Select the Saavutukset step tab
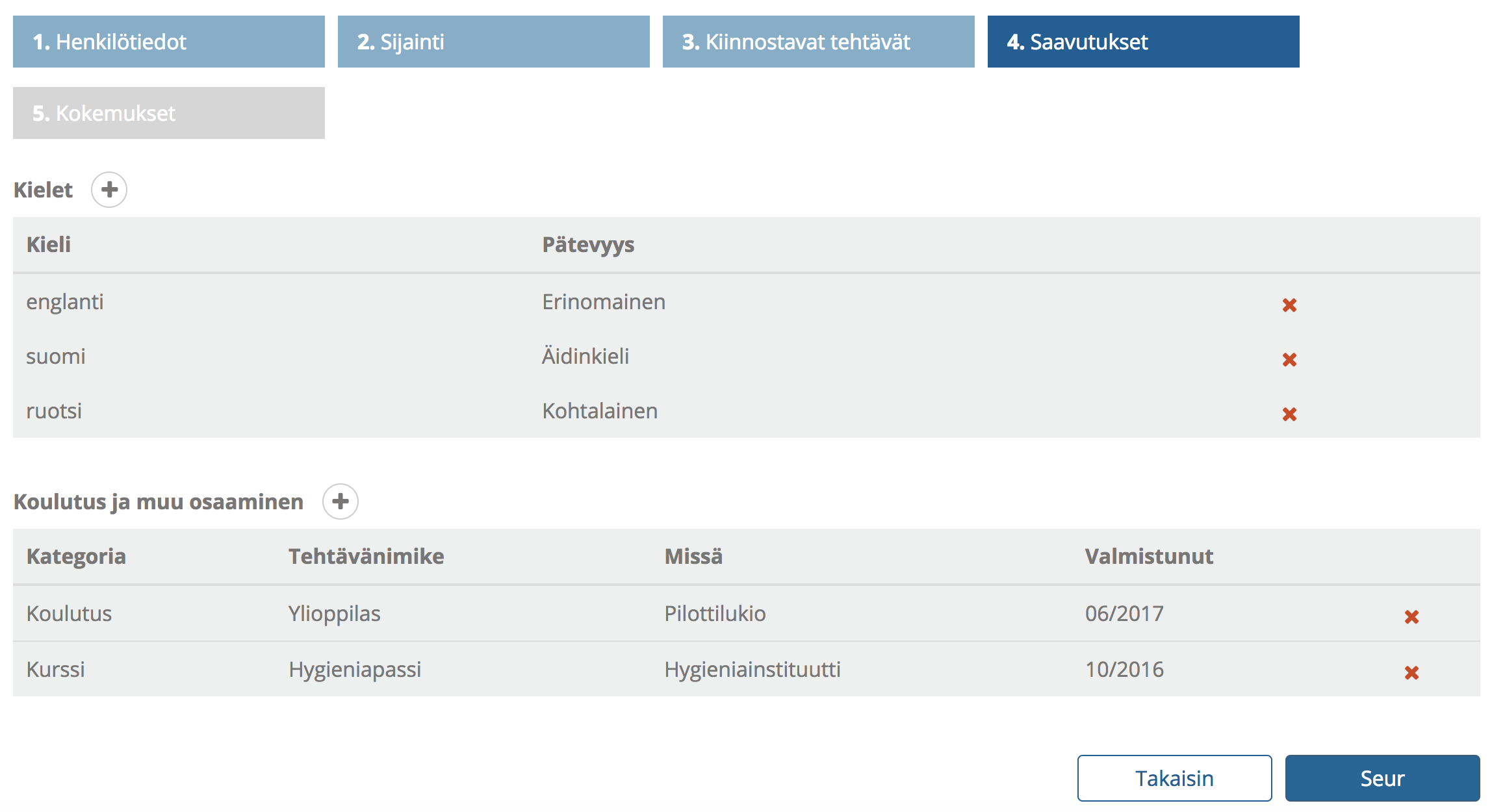 [x=1144, y=42]
